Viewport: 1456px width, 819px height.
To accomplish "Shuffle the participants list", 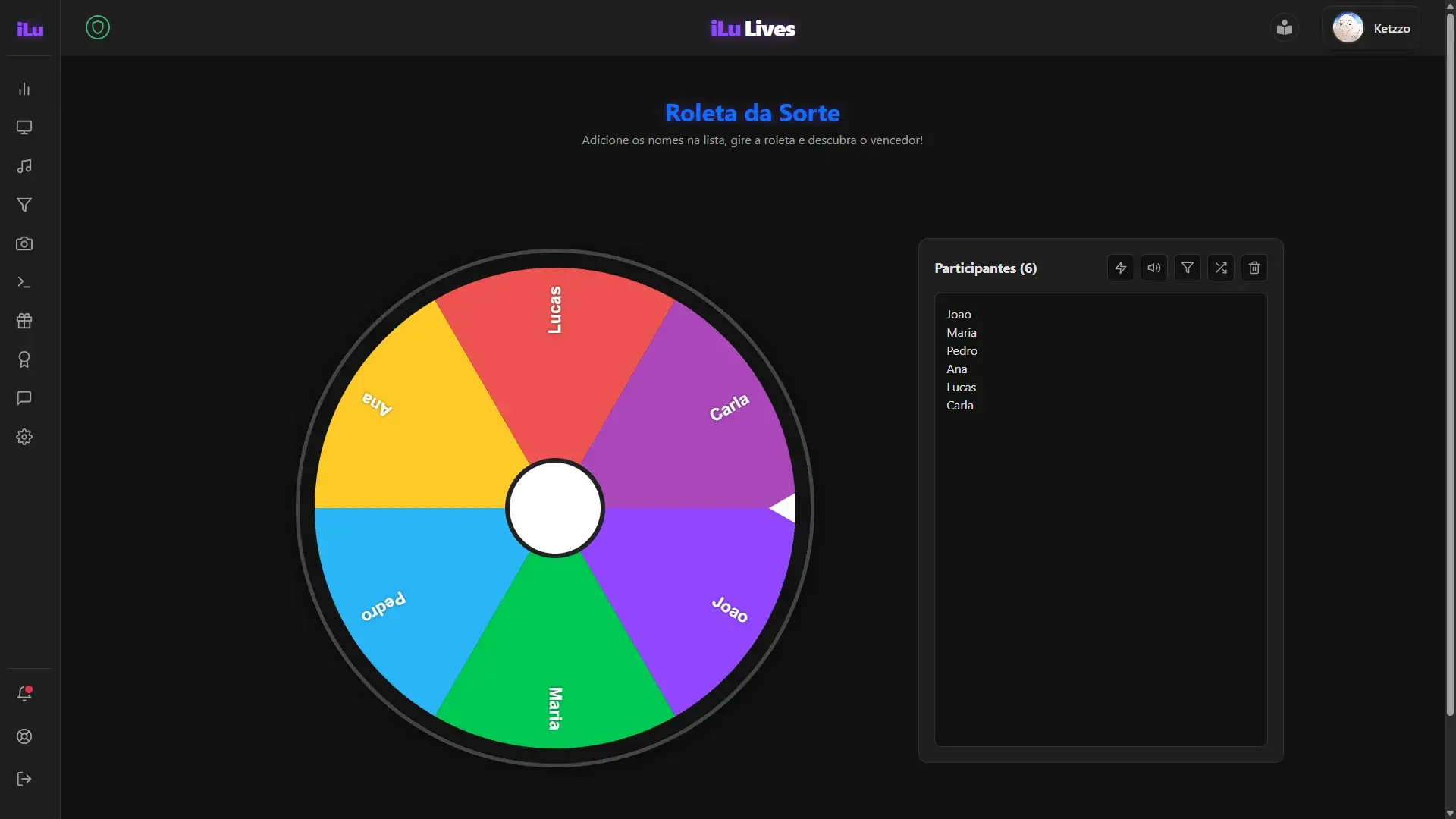I will pos(1221,268).
